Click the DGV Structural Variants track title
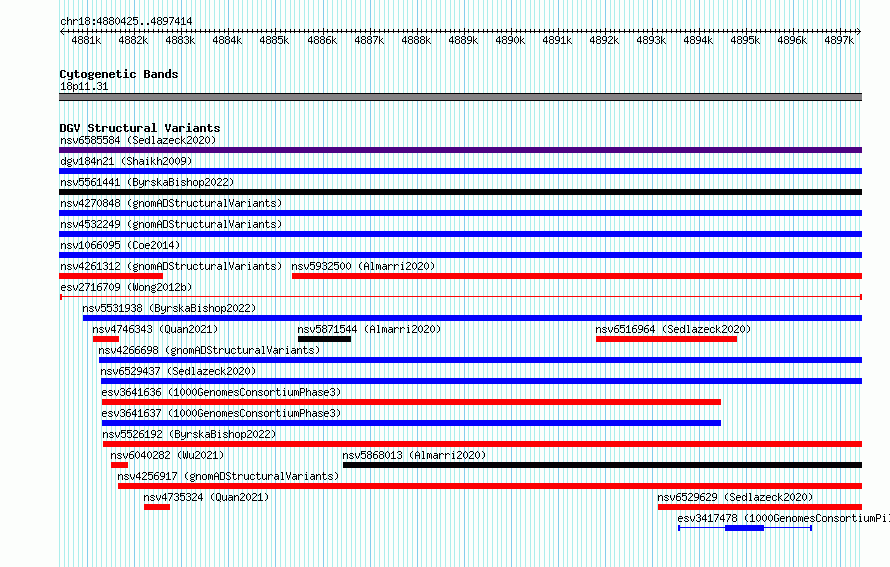 click(x=140, y=128)
